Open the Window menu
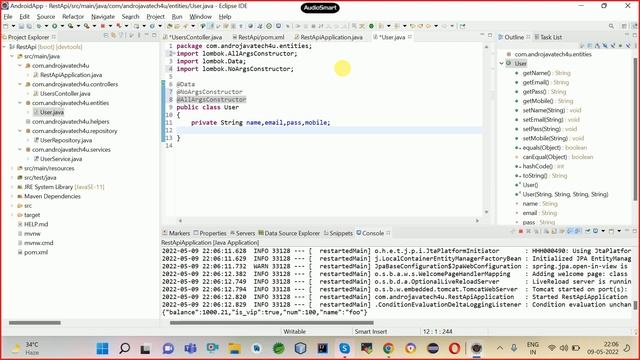640x360 pixels. tap(200, 16)
